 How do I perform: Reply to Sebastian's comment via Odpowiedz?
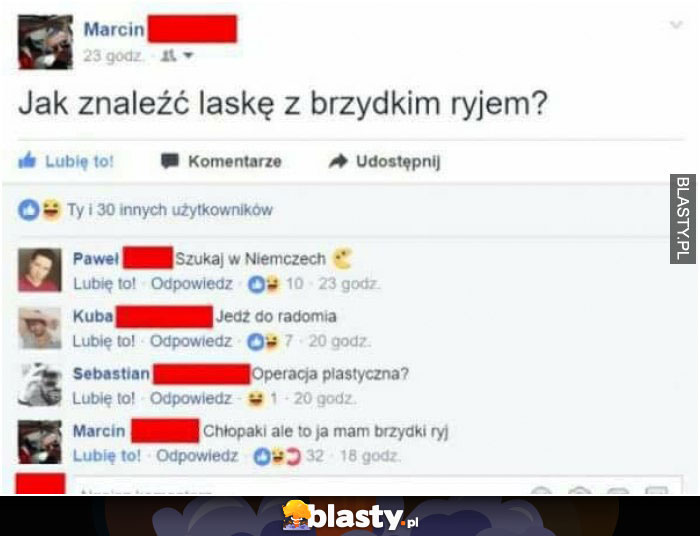191,398
